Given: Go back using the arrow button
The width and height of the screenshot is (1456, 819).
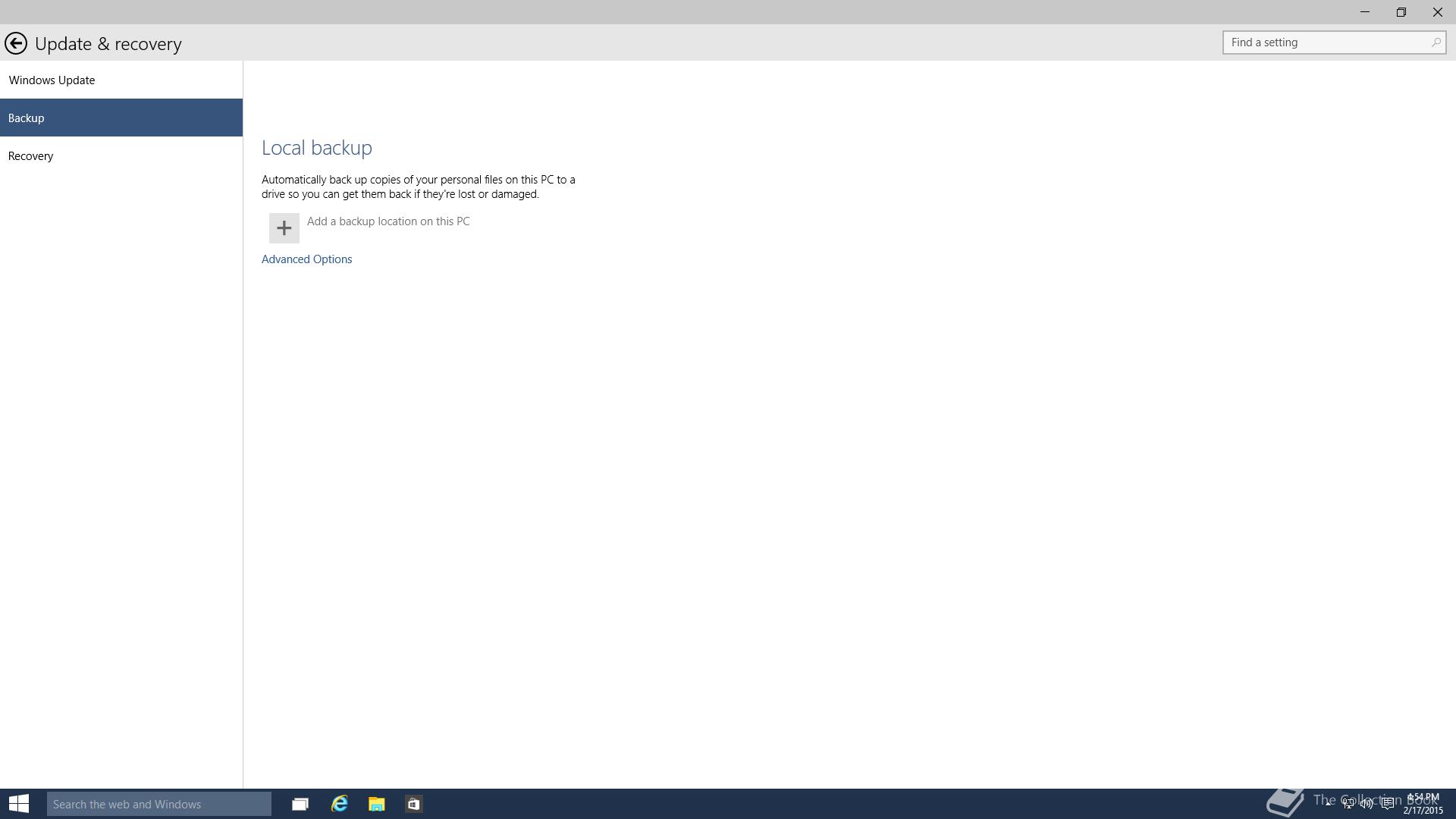Looking at the screenshot, I should click(16, 43).
